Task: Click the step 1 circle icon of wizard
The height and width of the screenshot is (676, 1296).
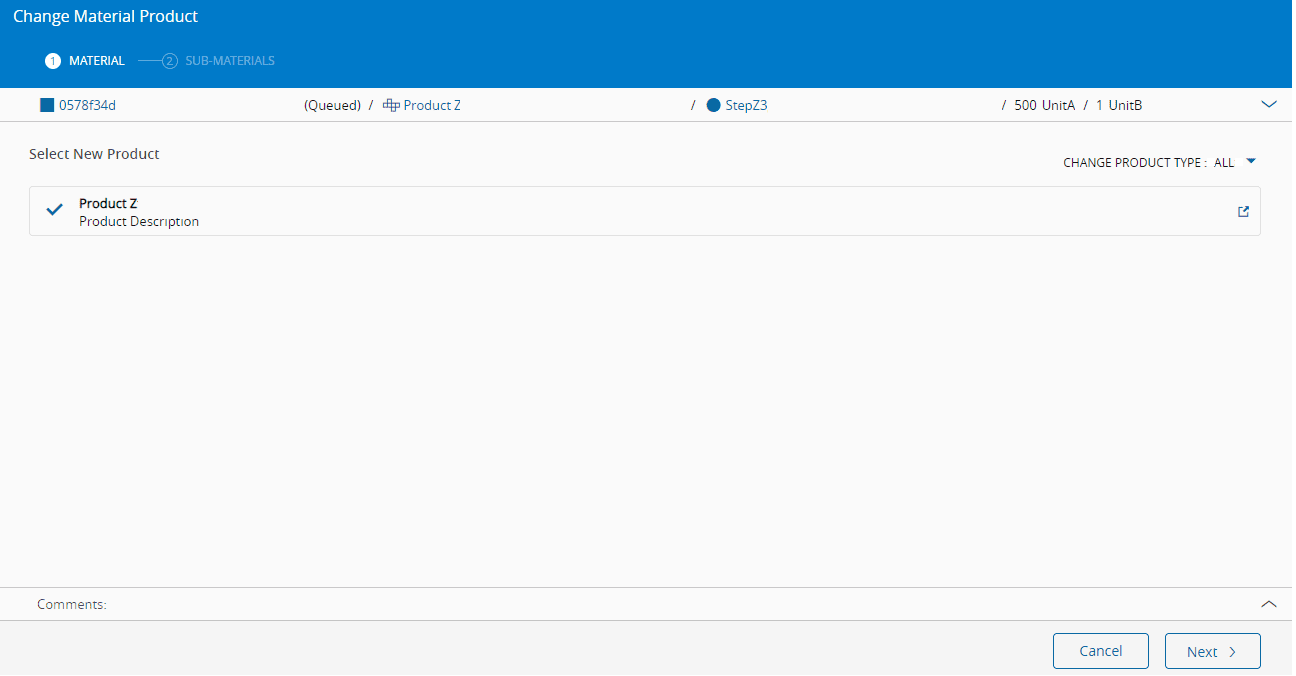Action: (53, 61)
